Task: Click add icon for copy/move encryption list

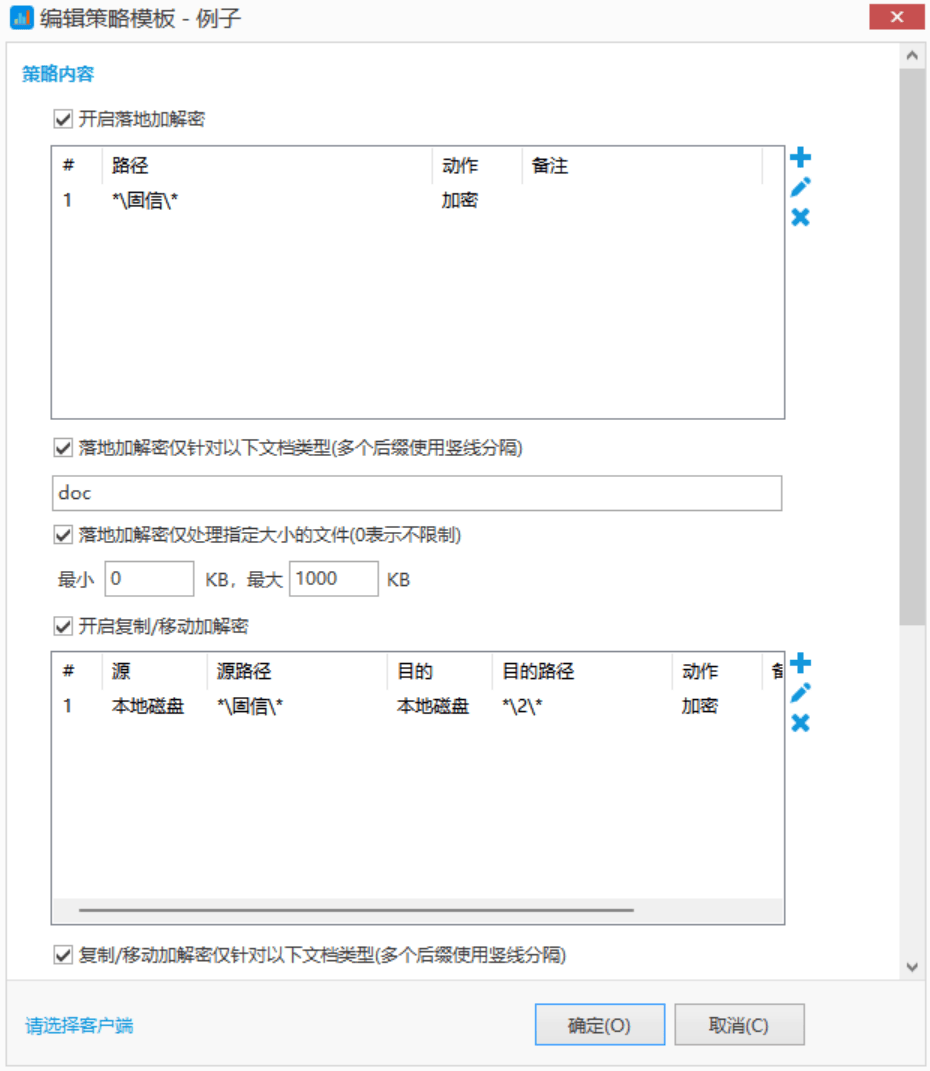Action: (x=800, y=663)
